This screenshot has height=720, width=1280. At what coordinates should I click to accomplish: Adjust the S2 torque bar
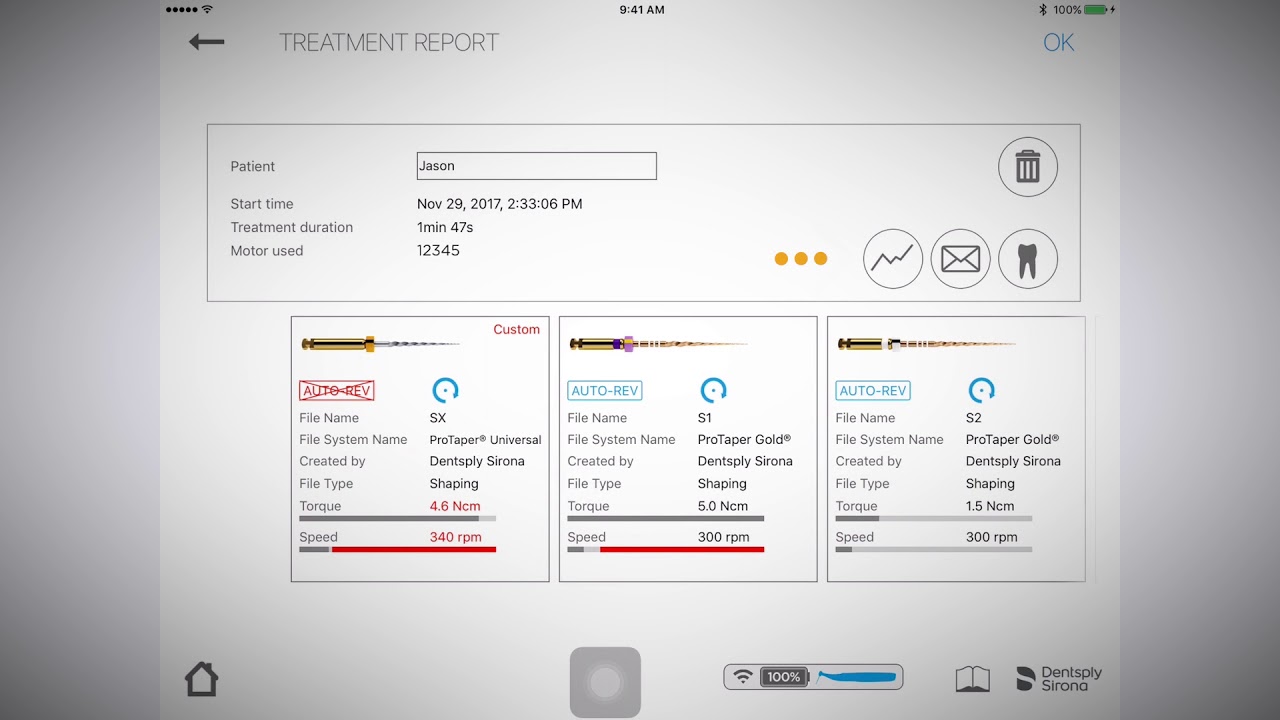933,519
